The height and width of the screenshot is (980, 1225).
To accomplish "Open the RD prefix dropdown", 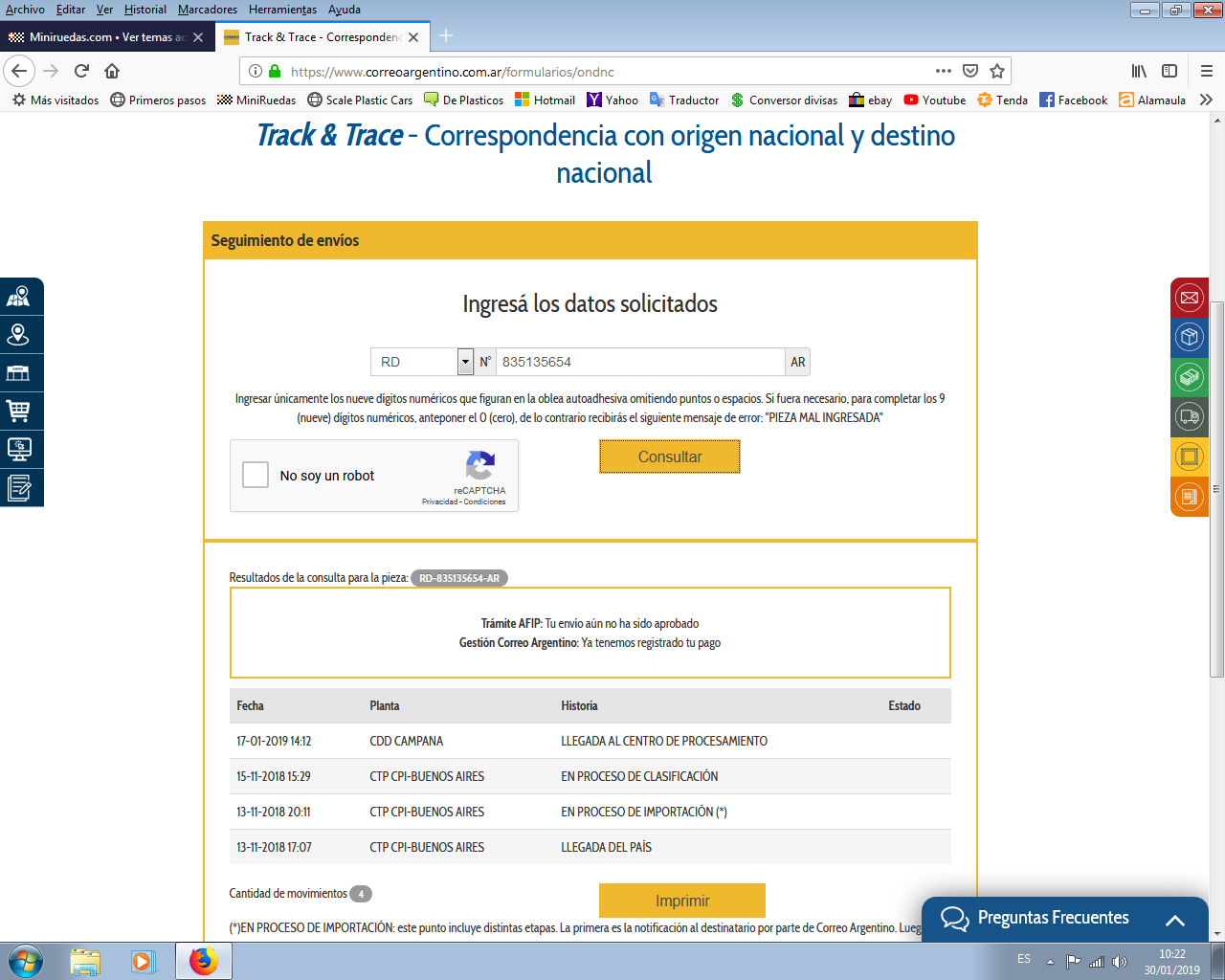I will tap(465, 362).
